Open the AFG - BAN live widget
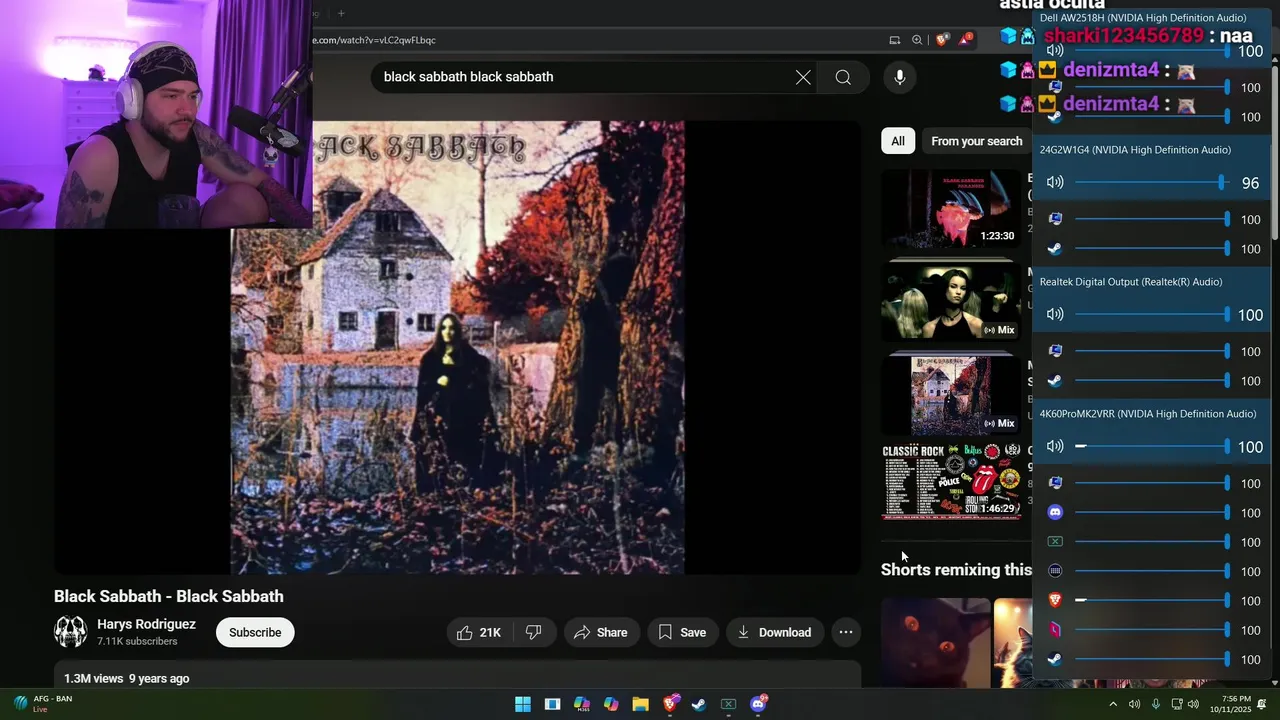This screenshot has height=720, width=1280. (43, 704)
